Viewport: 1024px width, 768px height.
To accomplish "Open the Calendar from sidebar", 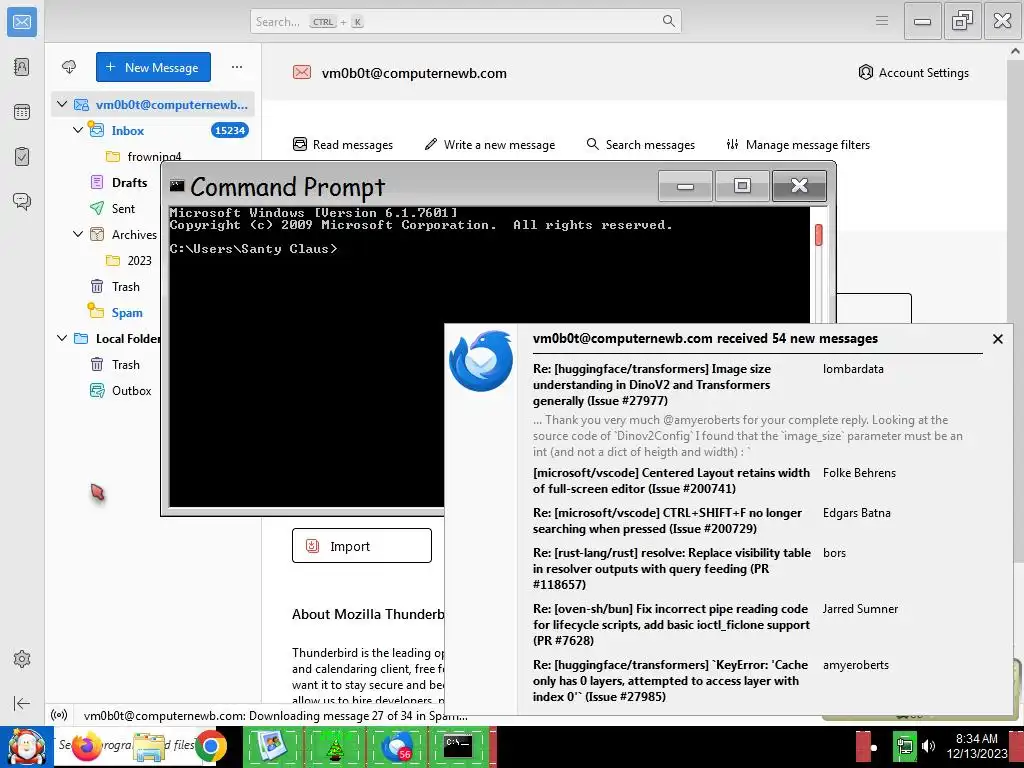I will click(x=22, y=112).
